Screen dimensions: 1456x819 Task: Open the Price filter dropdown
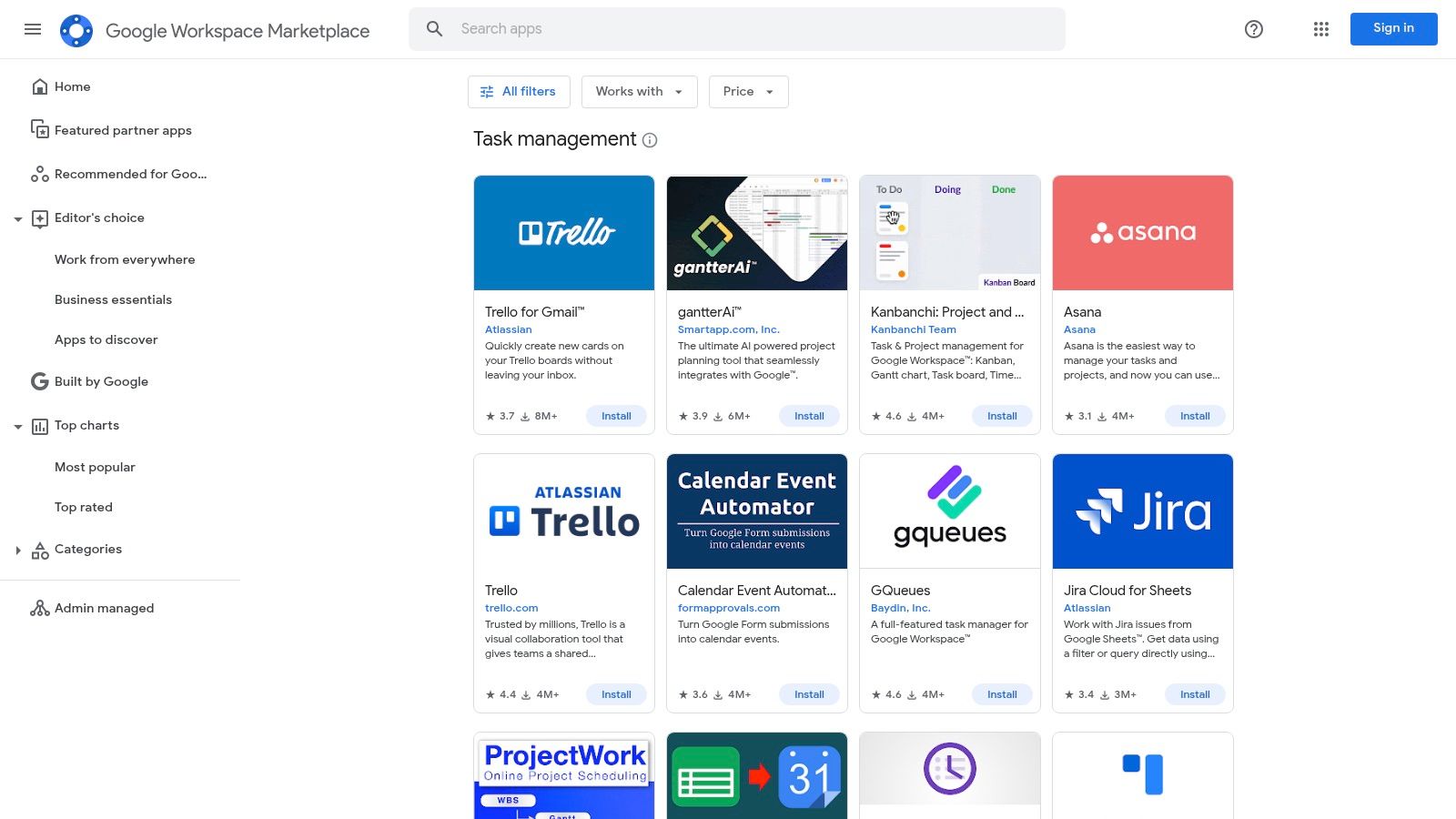click(x=748, y=91)
